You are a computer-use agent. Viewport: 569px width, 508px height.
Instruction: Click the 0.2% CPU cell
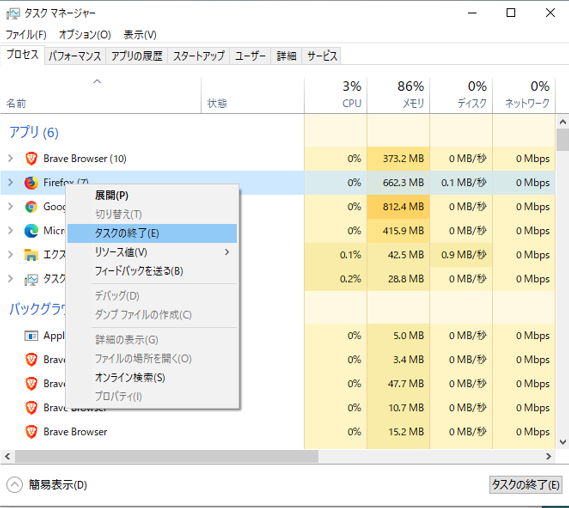point(336,279)
